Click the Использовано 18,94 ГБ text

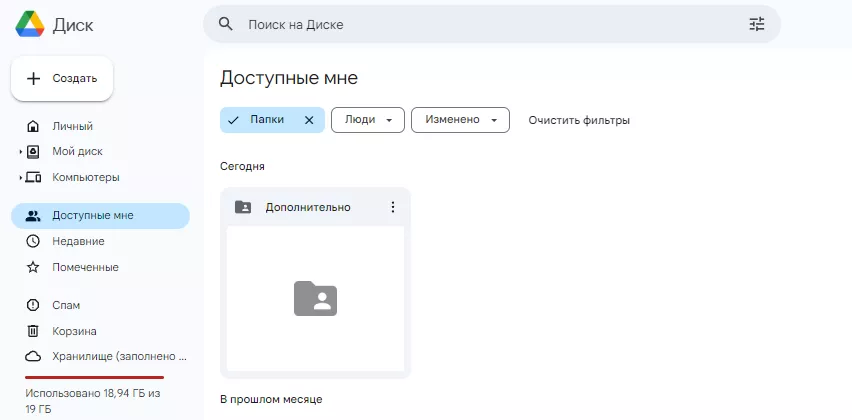point(93,400)
